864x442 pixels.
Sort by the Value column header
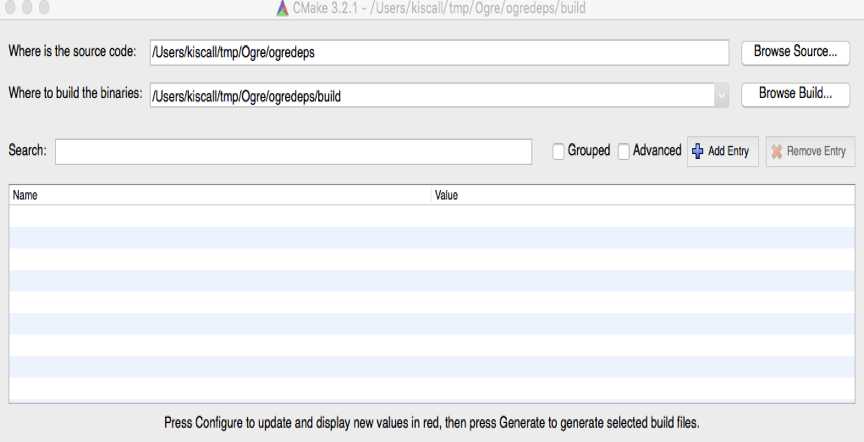(x=643, y=195)
